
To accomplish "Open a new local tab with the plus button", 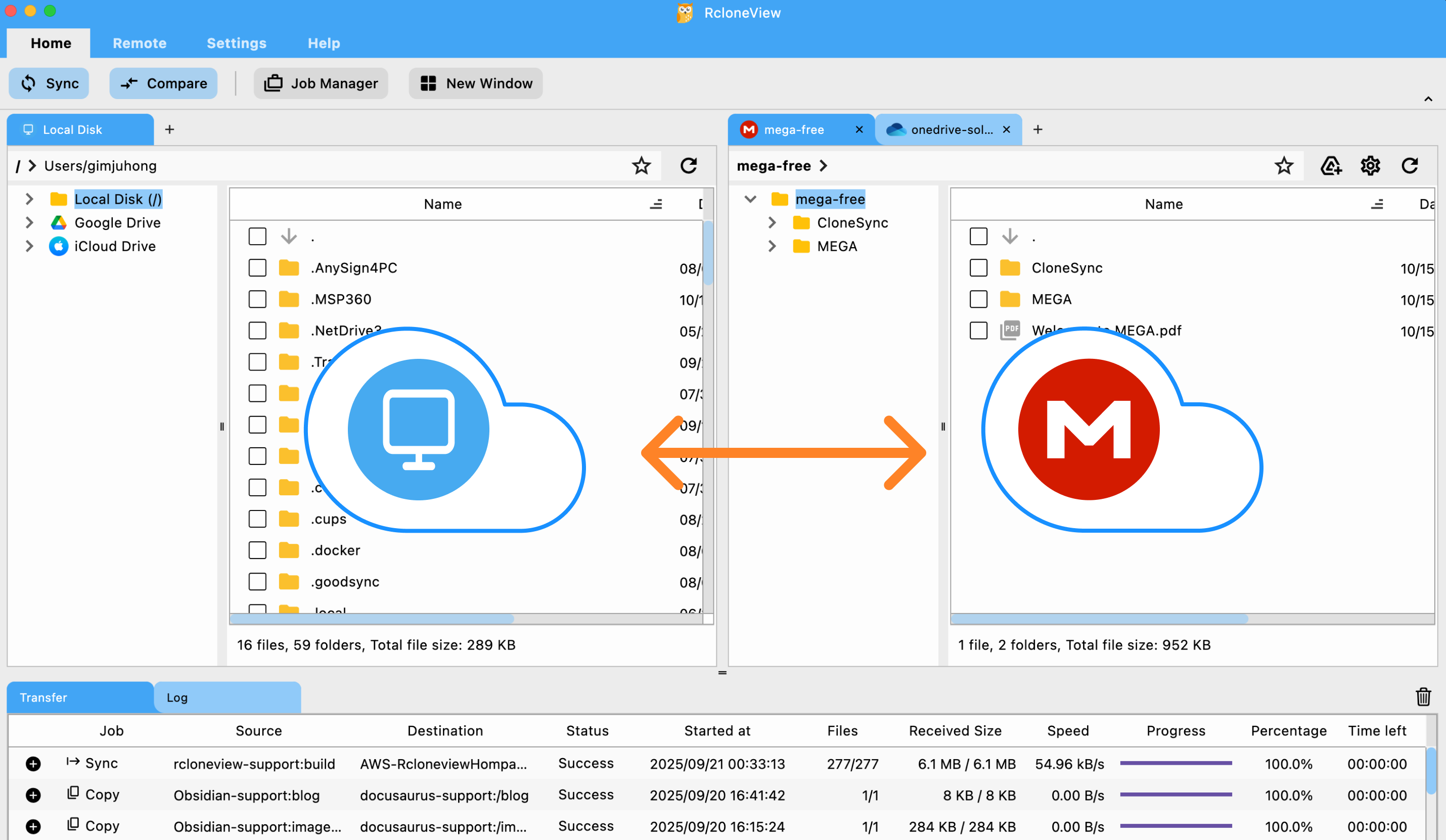I will pyautogui.click(x=169, y=129).
